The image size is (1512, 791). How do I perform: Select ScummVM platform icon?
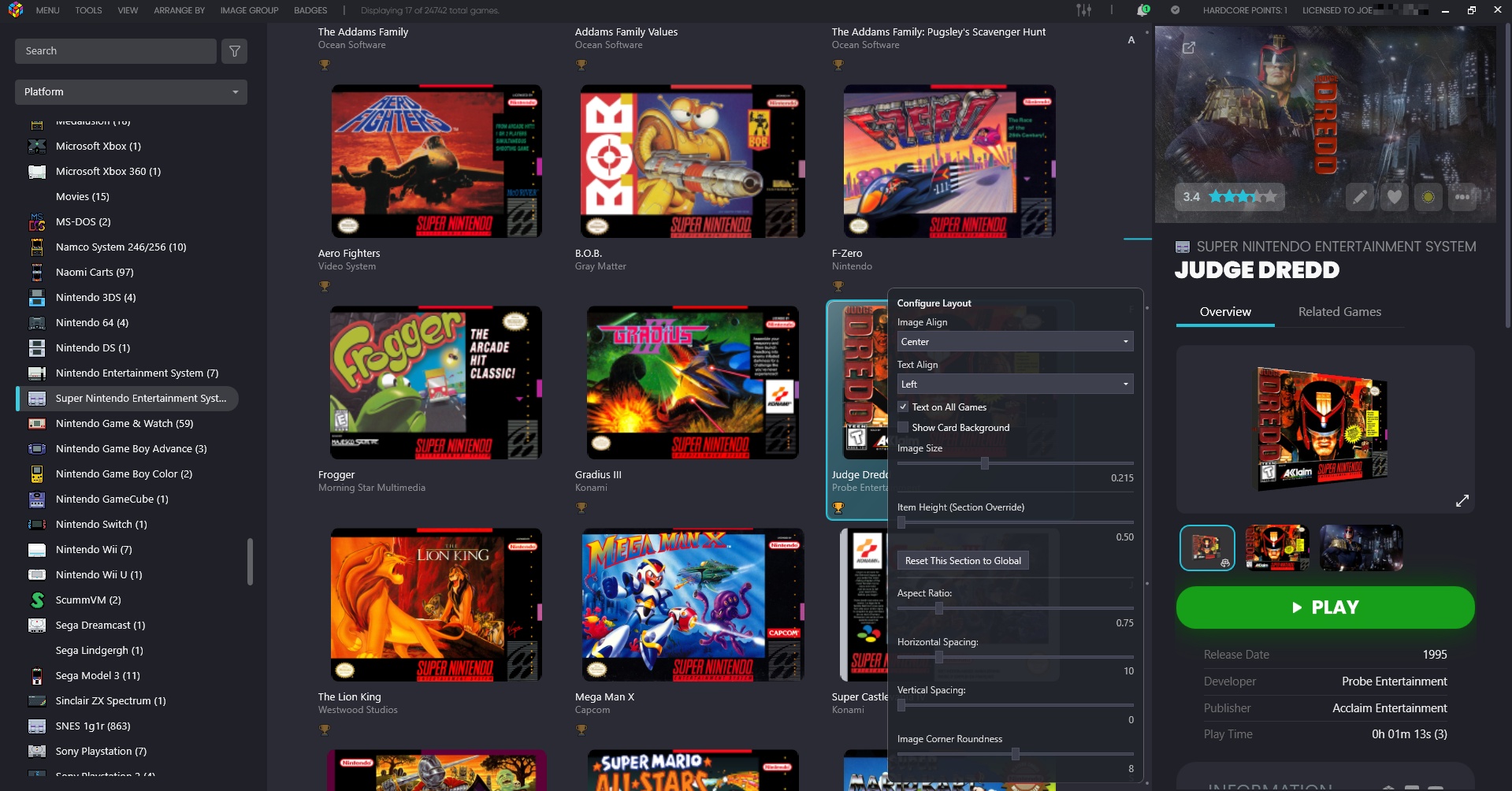[x=37, y=600]
